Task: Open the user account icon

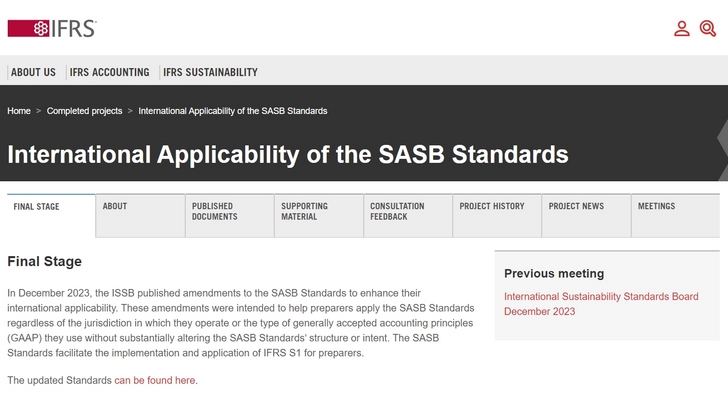Action: click(x=682, y=28)
